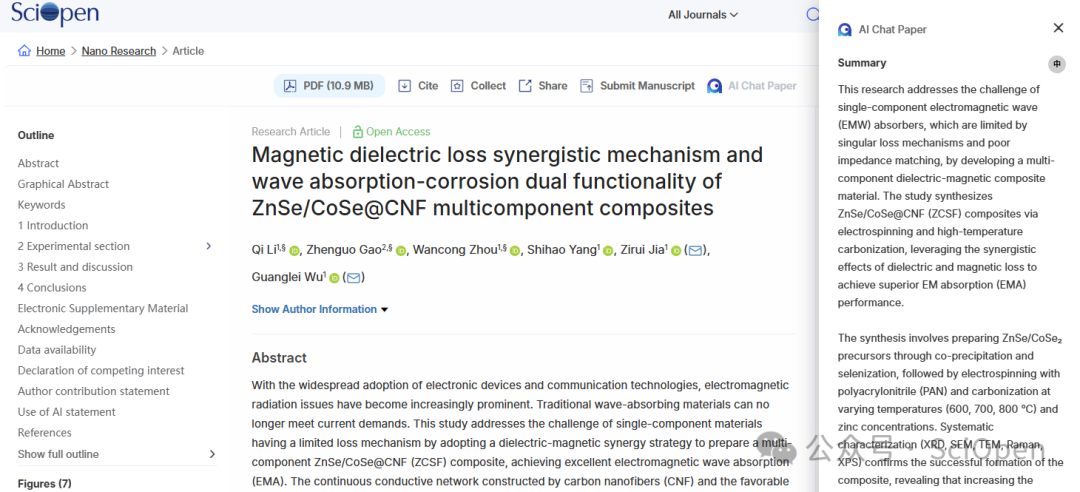Open Use of AI statement item
The width and height of the screenshot is (1080, 492).
(x=67, y=411)
